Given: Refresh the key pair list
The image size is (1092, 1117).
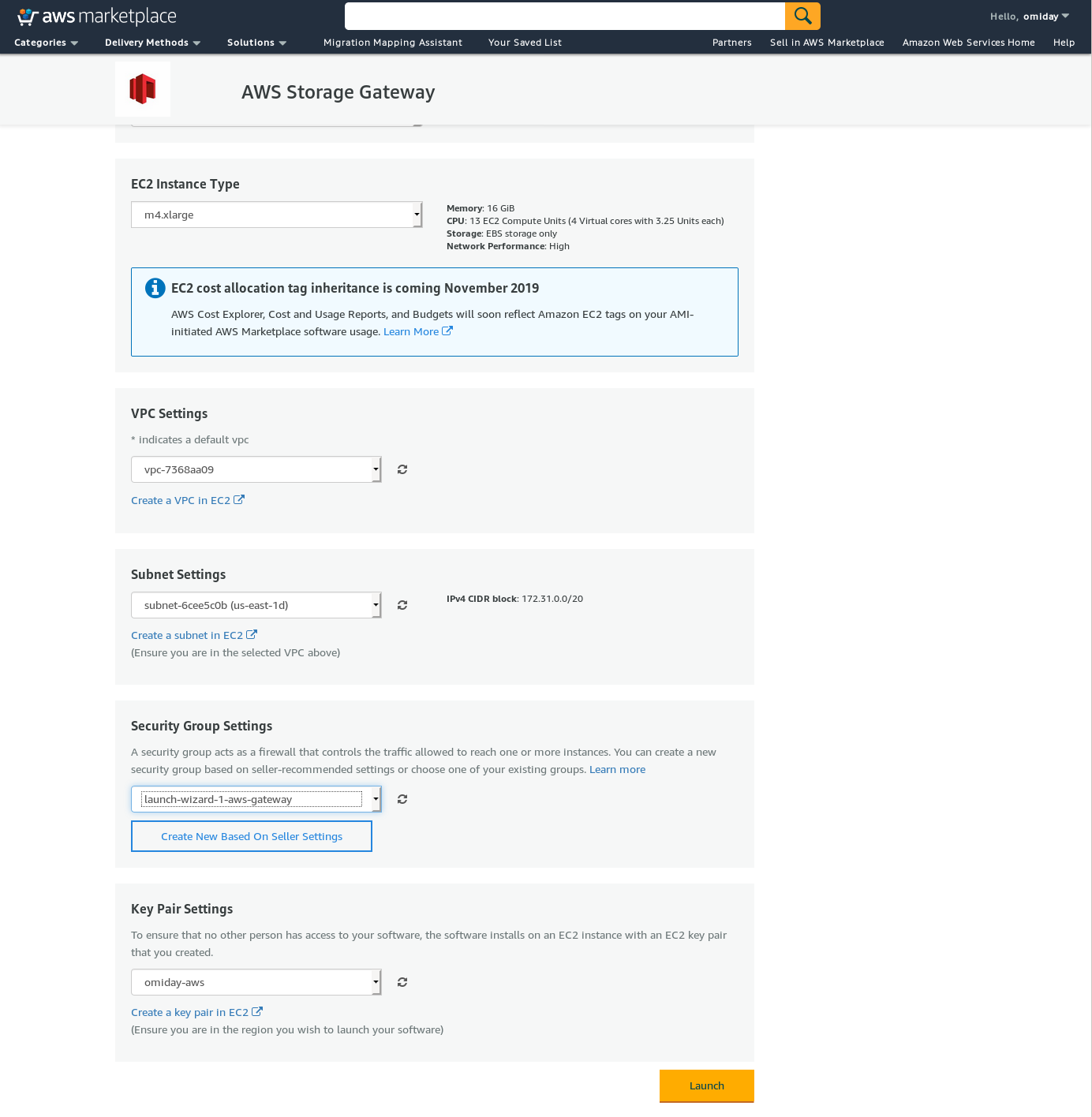Looking at the screenshot, I should pyautogui.click(x=402, y=982).
